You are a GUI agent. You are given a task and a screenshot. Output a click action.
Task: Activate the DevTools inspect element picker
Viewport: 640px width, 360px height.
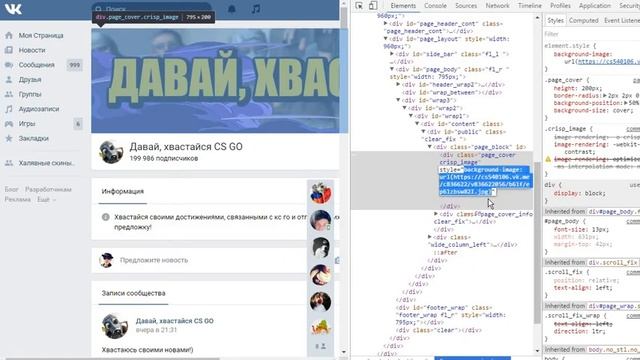pyautogui.click(x=359, y=6)
